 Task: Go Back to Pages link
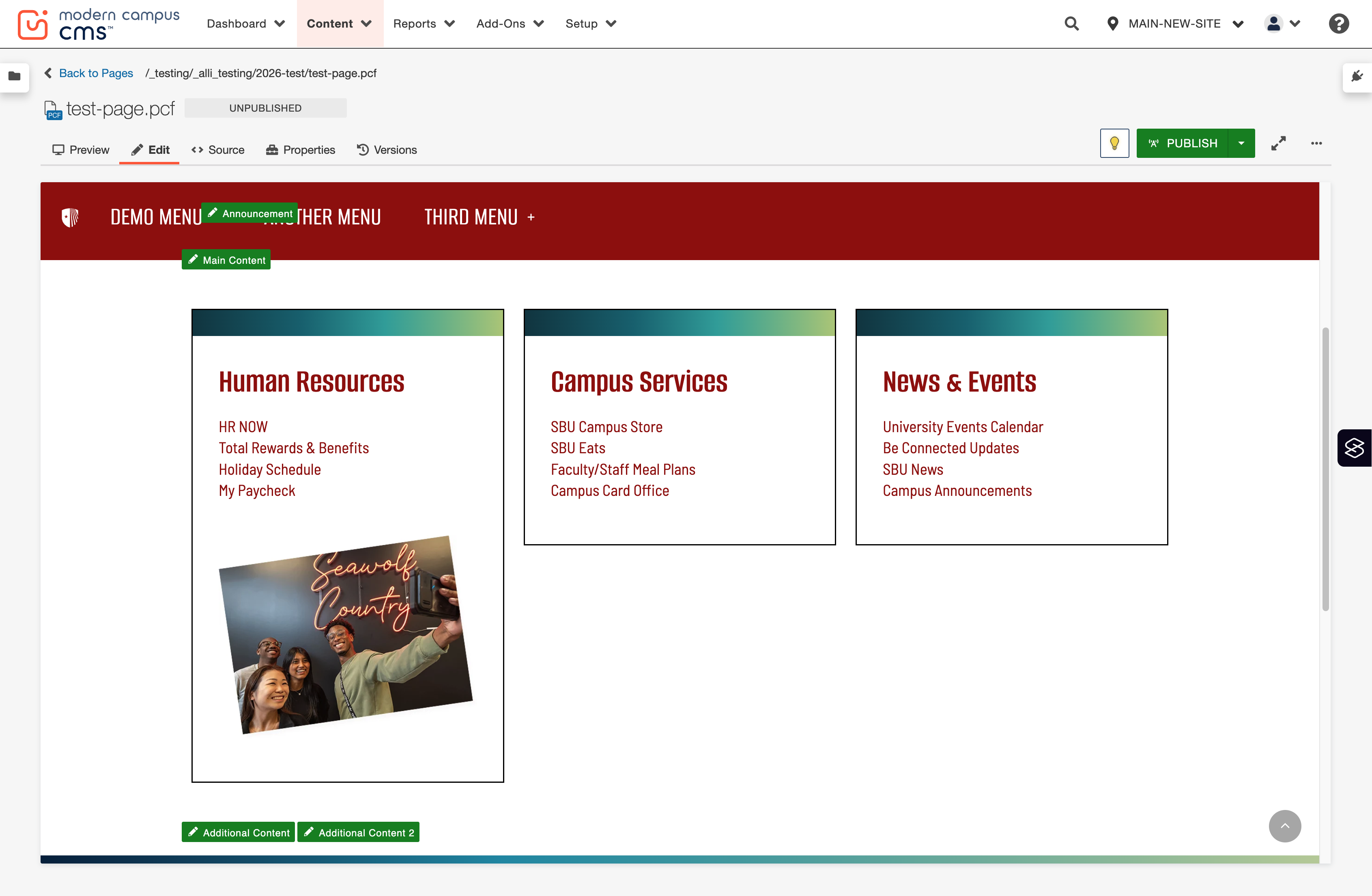(96, 73)
